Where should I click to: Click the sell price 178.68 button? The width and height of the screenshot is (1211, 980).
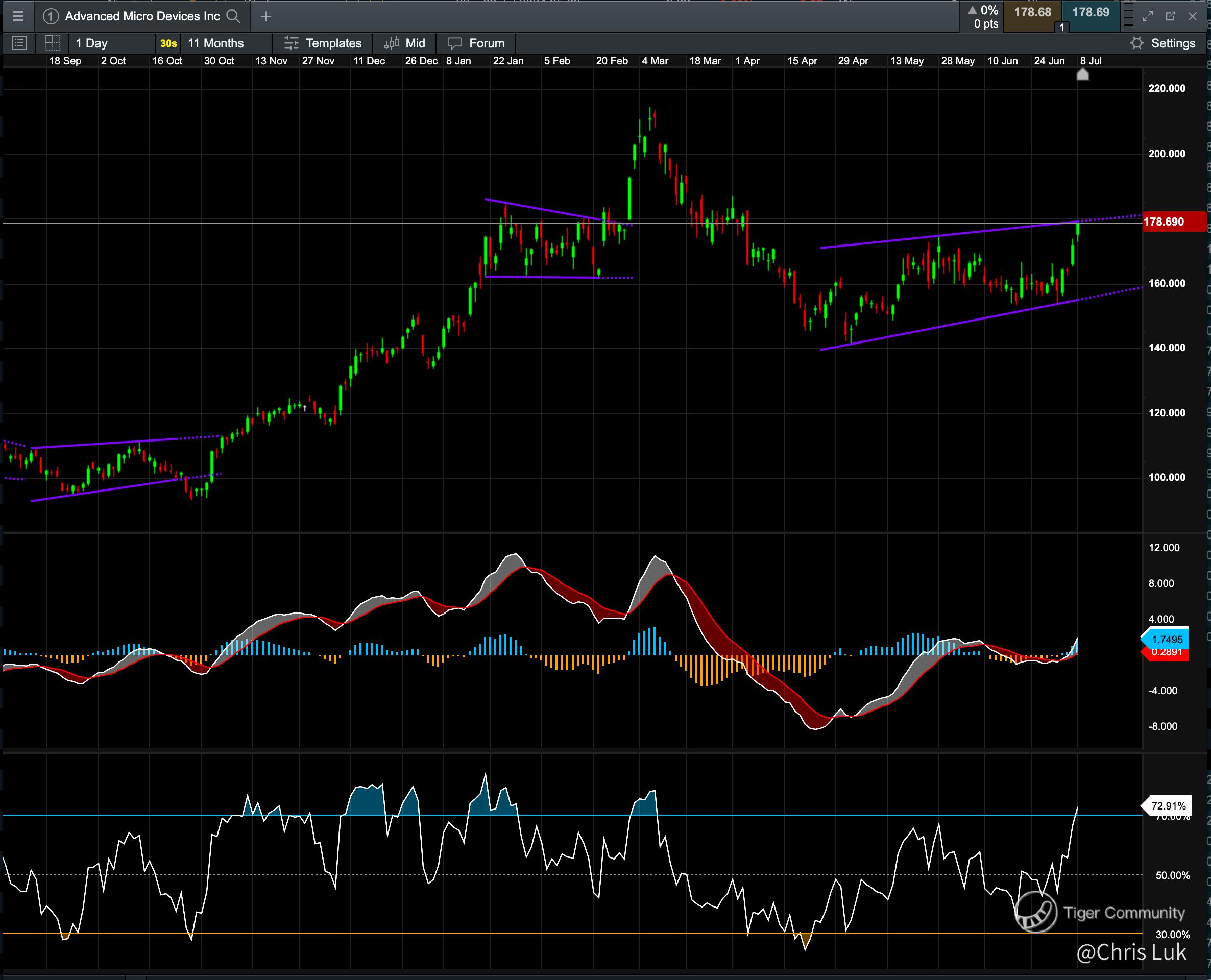point(1032,12)
